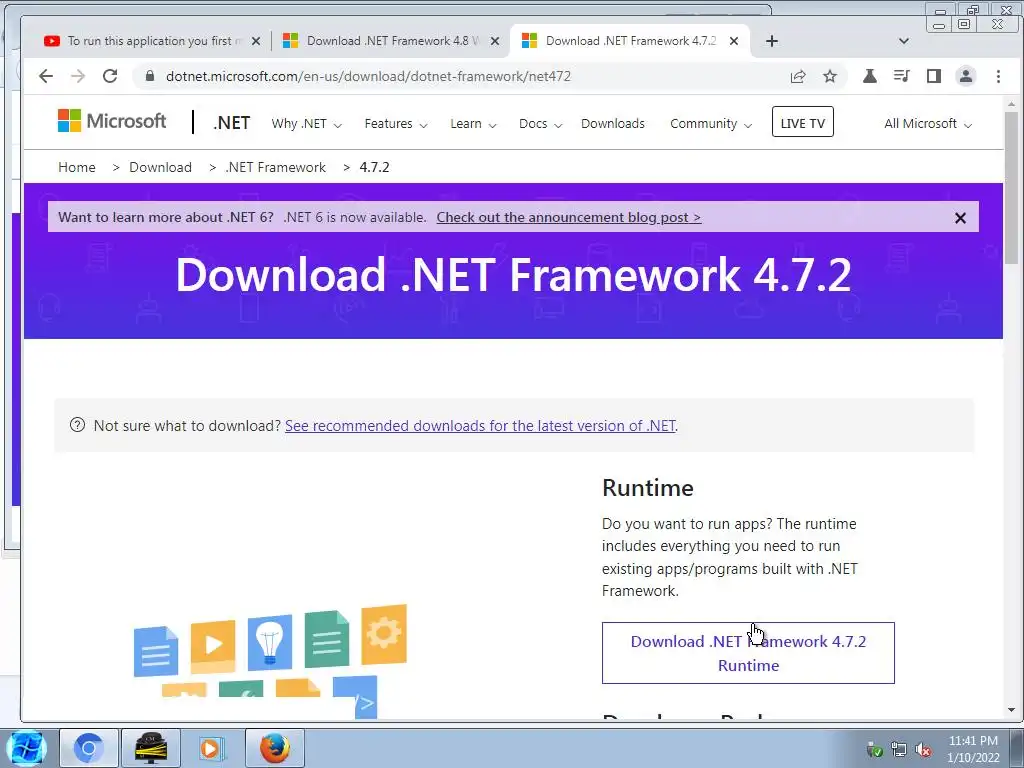The width and height of the screenshot is (1024, 768).
Task: Click Download in the breadcrumb
Action: 160,167
